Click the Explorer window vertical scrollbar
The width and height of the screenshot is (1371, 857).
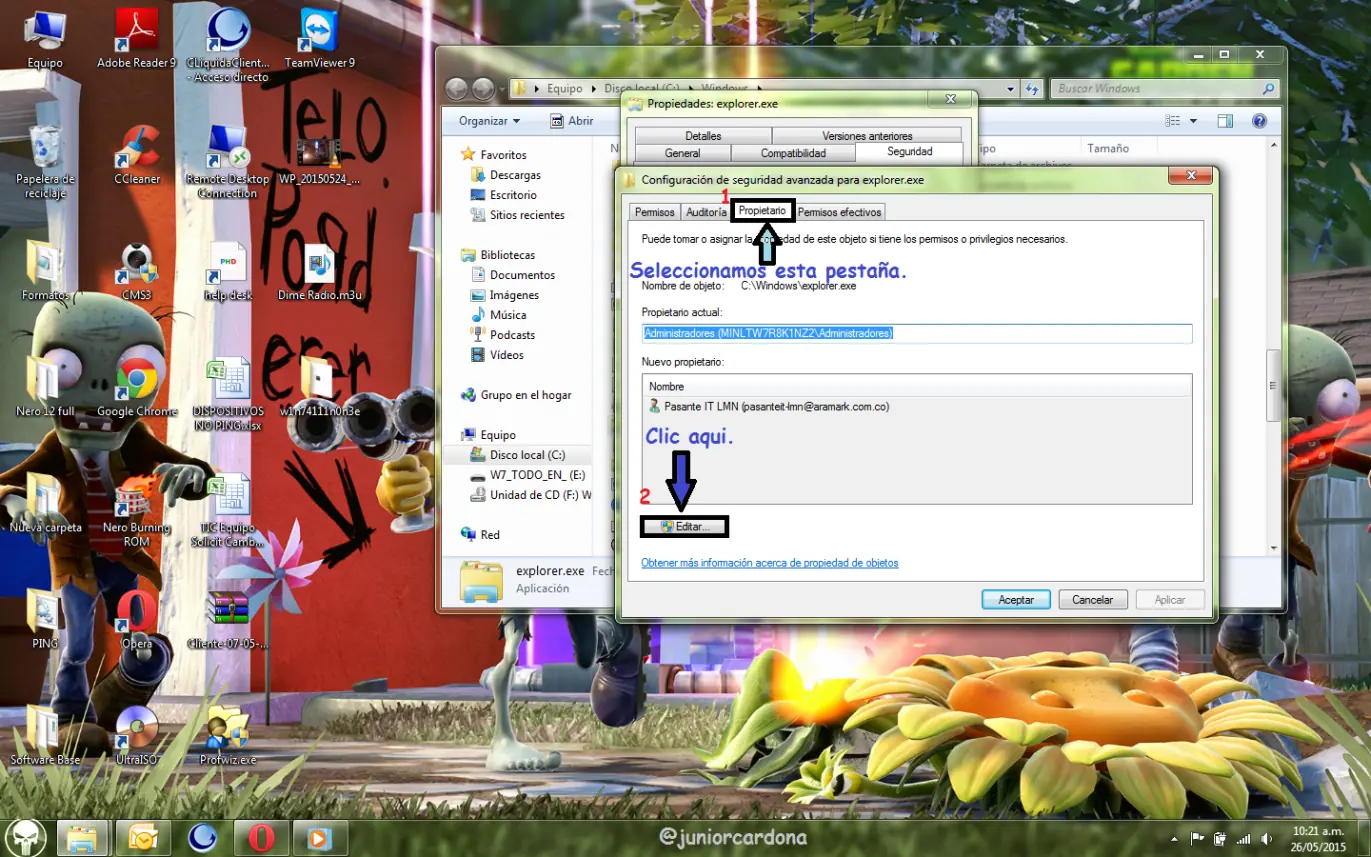pos(1273,346)
